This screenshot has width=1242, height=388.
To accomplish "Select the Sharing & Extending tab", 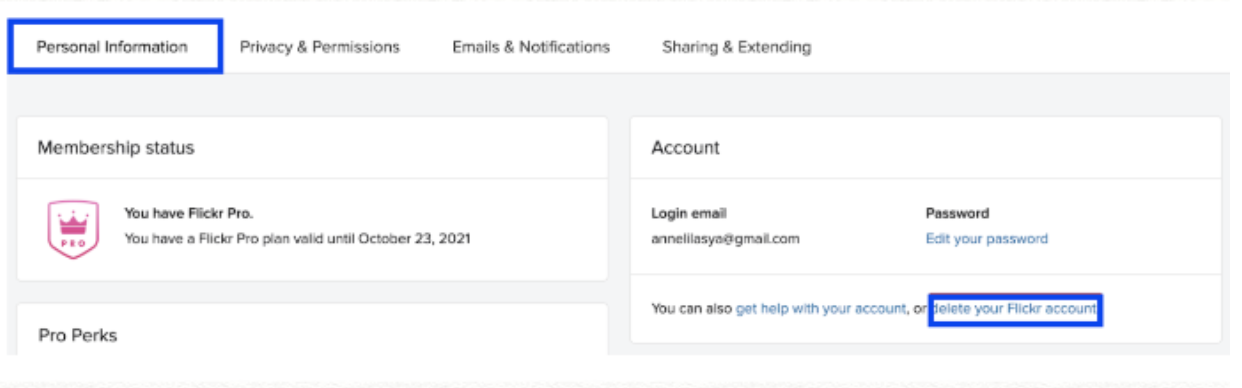I will tap(736, 47).
